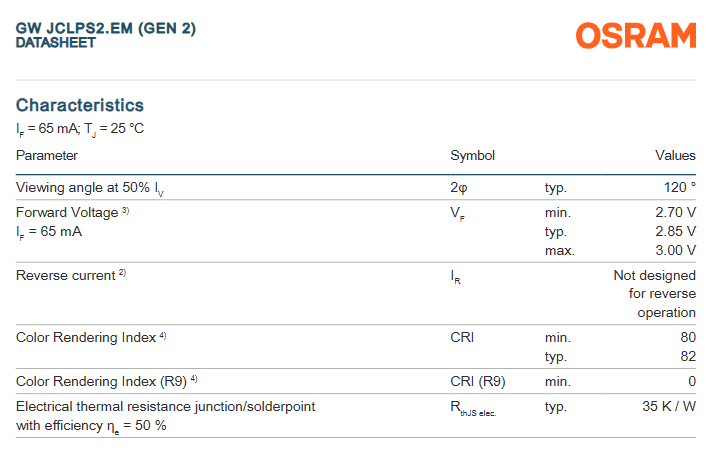Click the DATASHEET subtitle text
Screen dimensions: 709x471
(56, 43)
